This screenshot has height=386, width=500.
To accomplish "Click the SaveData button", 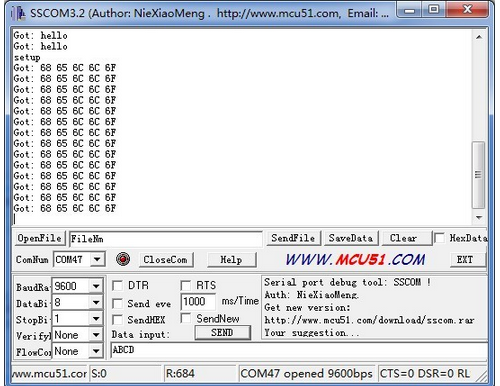I will [x=351, y=238].
